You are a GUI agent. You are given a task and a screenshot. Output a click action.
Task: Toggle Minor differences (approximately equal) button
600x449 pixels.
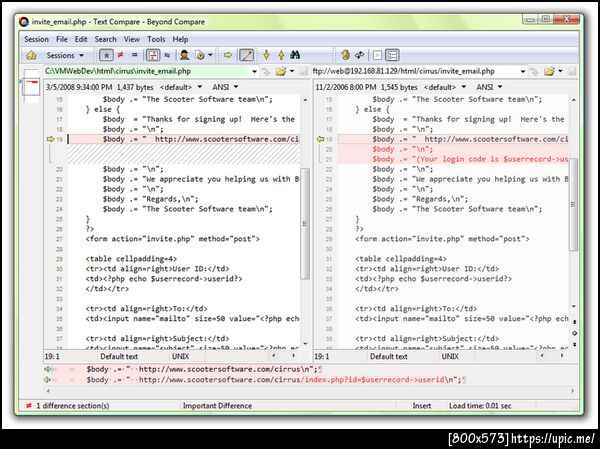[x=167, y=56]
